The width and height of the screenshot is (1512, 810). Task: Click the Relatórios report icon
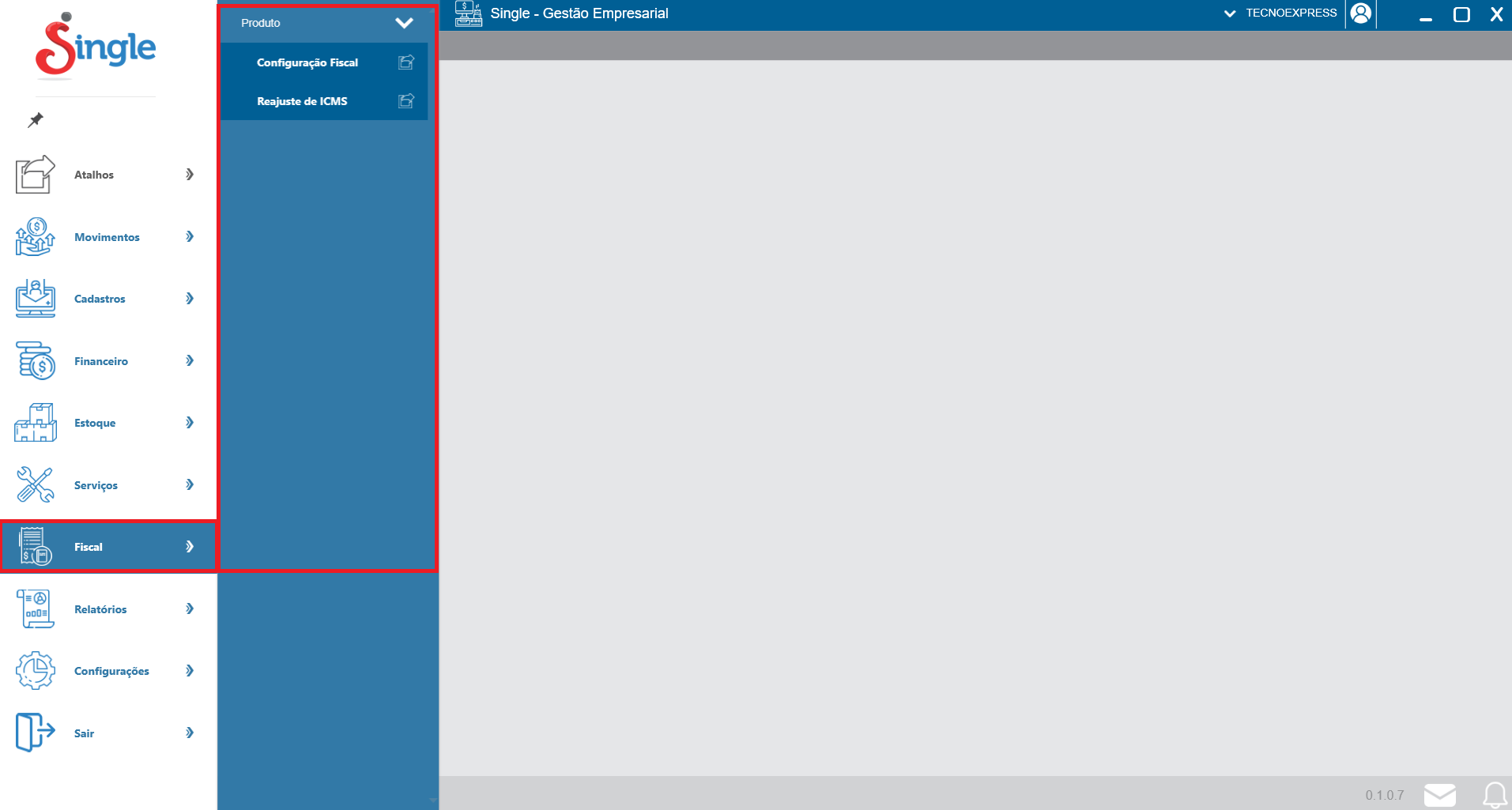35,608
